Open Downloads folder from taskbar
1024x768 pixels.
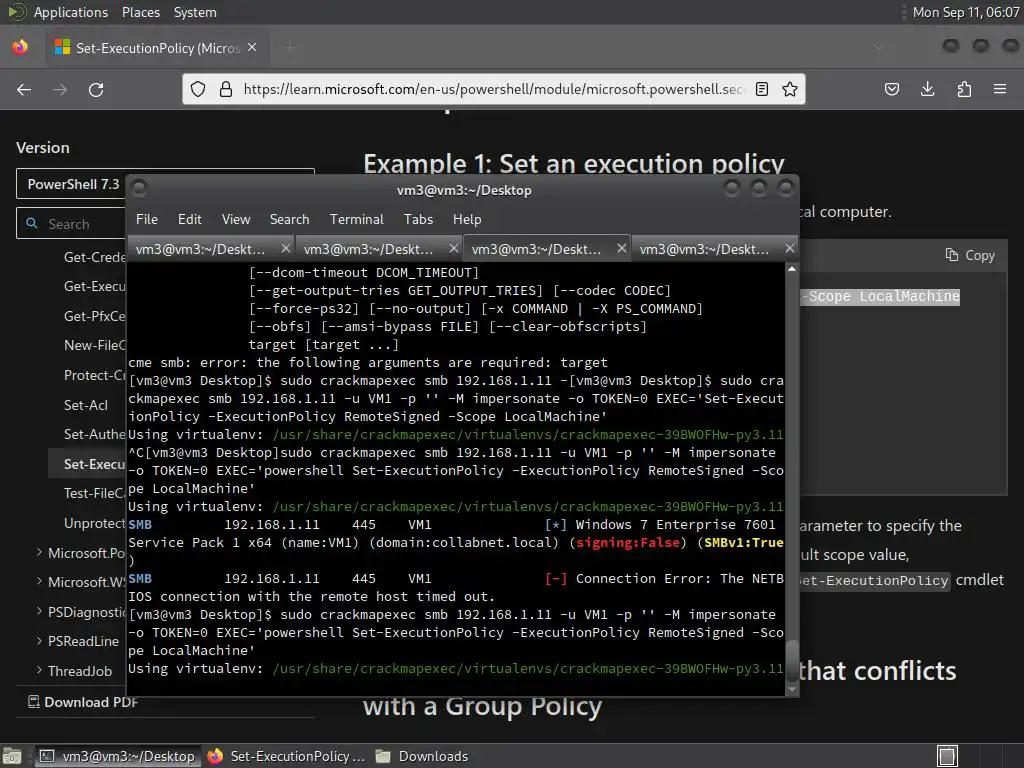tap(422, 756)
